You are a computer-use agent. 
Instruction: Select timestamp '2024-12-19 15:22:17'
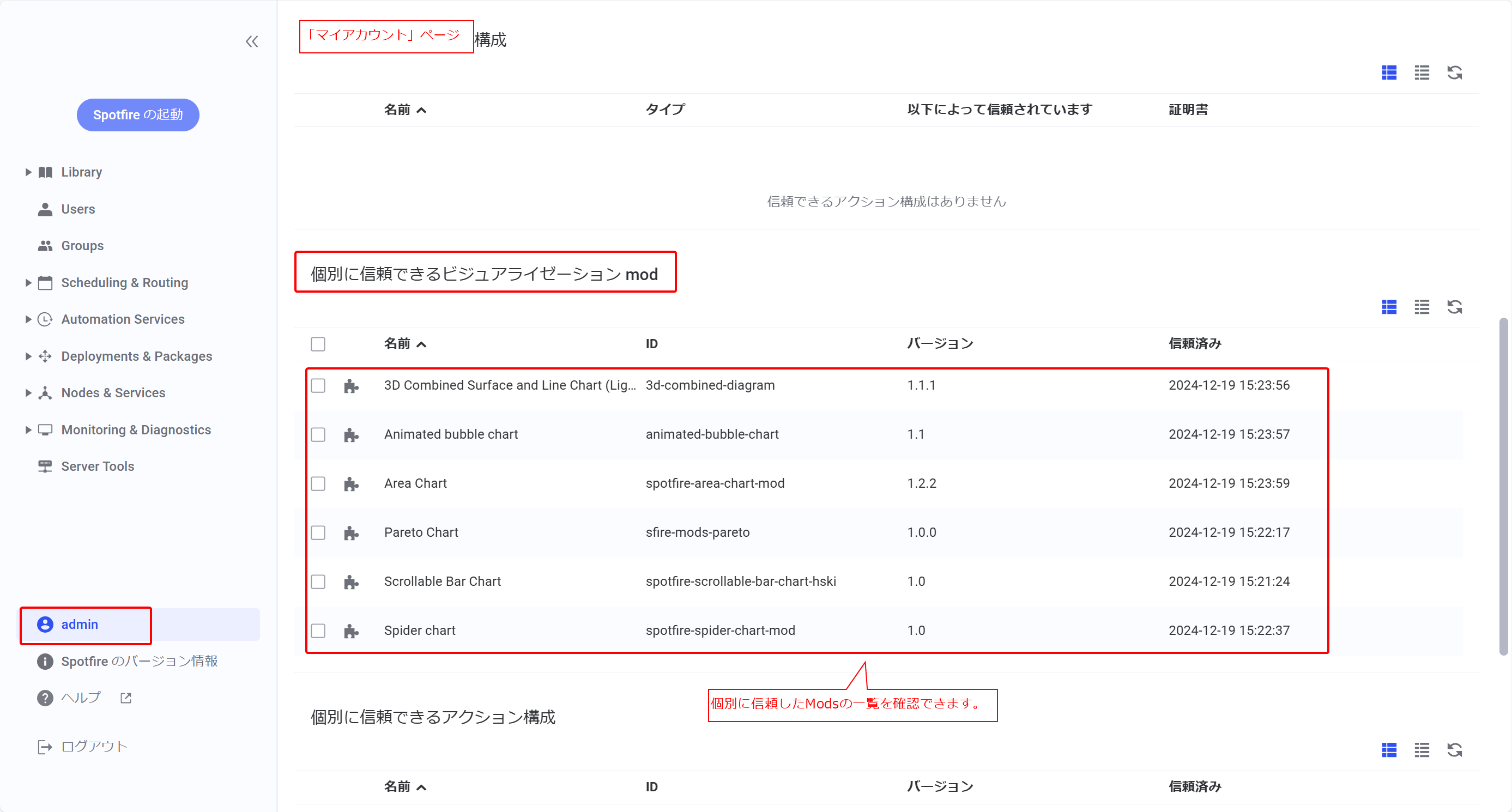point(1229,533)
